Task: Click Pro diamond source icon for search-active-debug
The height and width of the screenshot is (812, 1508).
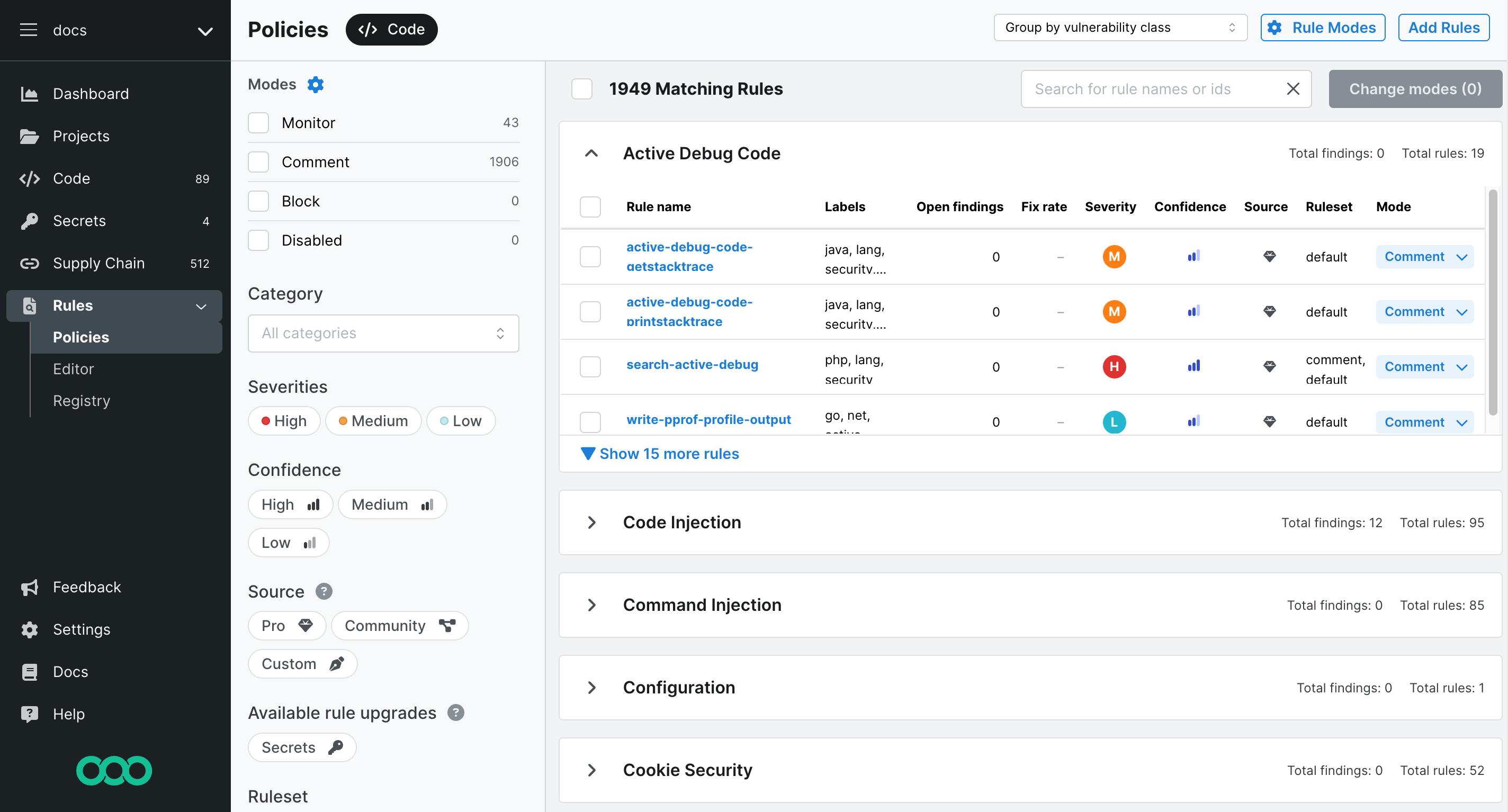Action: tap(1269, 366)
